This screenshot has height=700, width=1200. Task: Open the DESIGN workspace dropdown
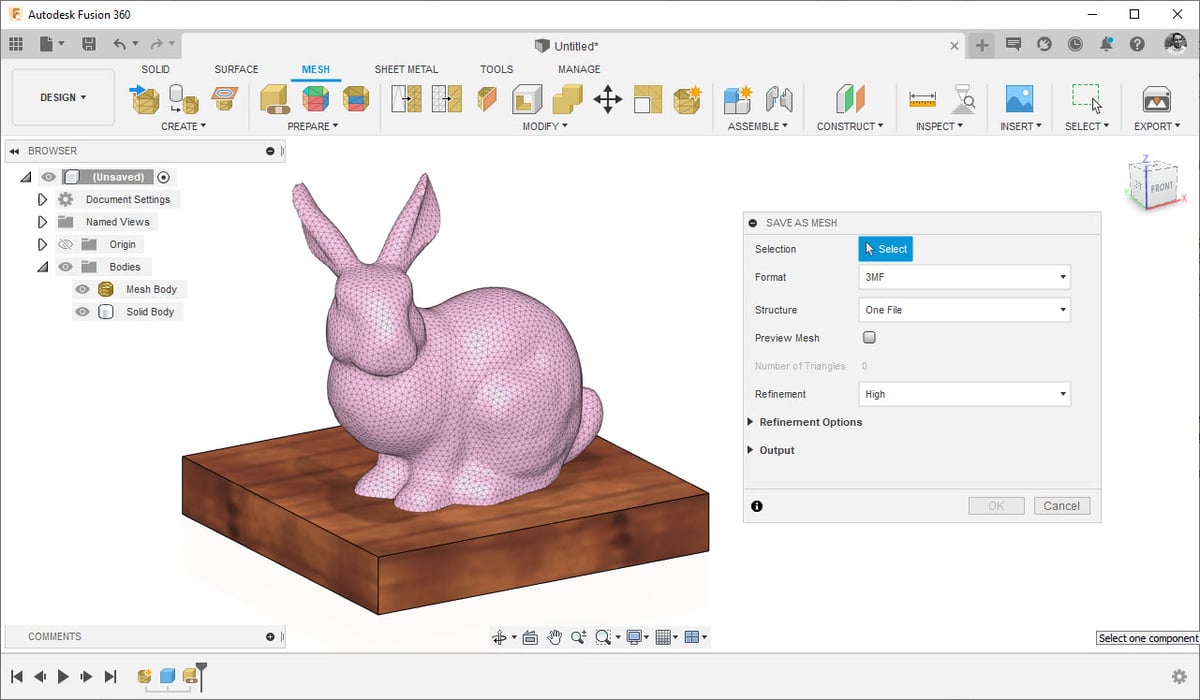click(x=63, y=97)
